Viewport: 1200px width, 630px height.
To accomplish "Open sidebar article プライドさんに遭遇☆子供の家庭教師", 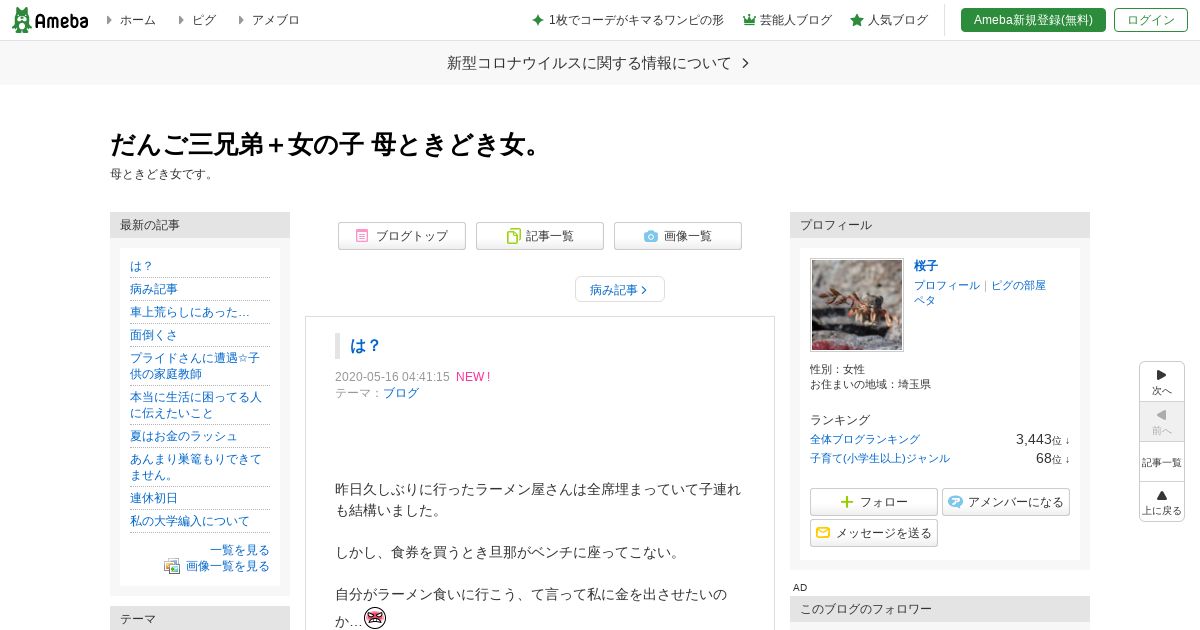I will pyautogui.click(x=195, y=366).
